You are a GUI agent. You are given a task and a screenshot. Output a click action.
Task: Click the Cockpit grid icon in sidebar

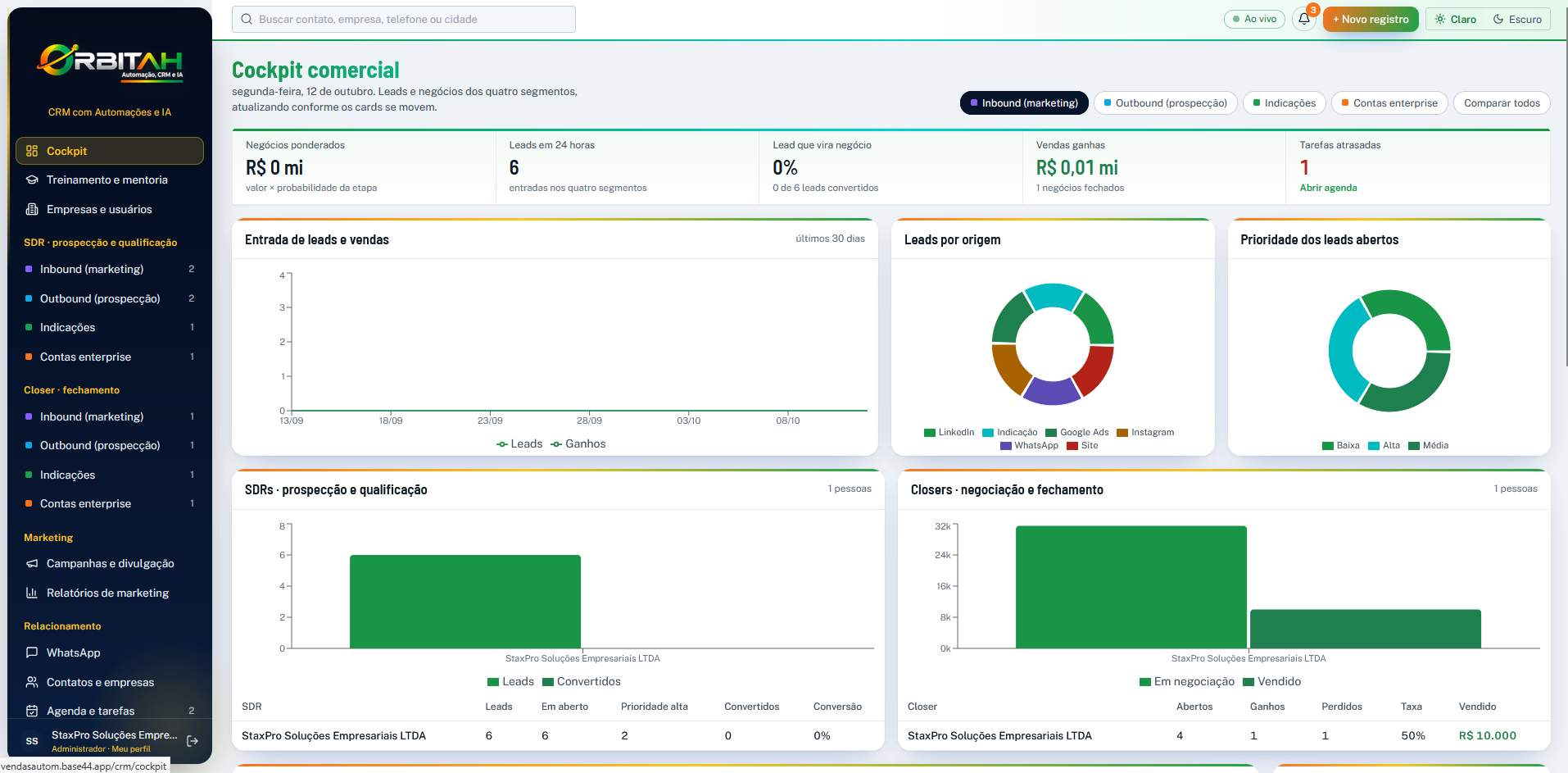click(32, 151)
